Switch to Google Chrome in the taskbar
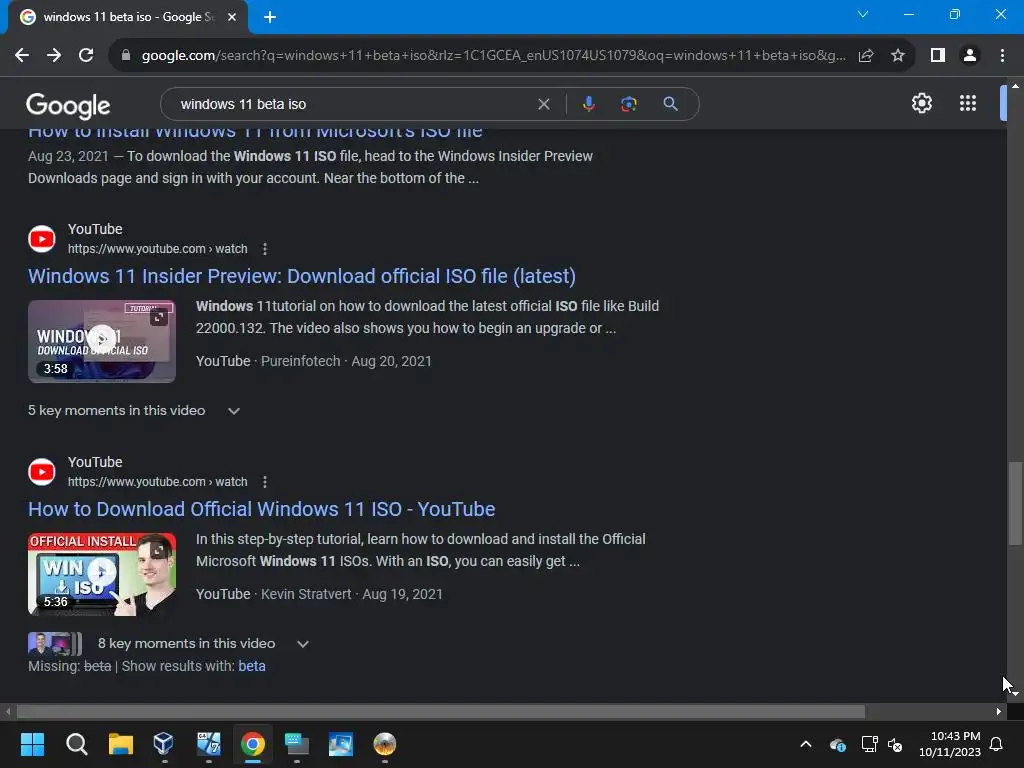Image resolution: width=1024 pixels, height=768 pixels. (x=253, y=744)
